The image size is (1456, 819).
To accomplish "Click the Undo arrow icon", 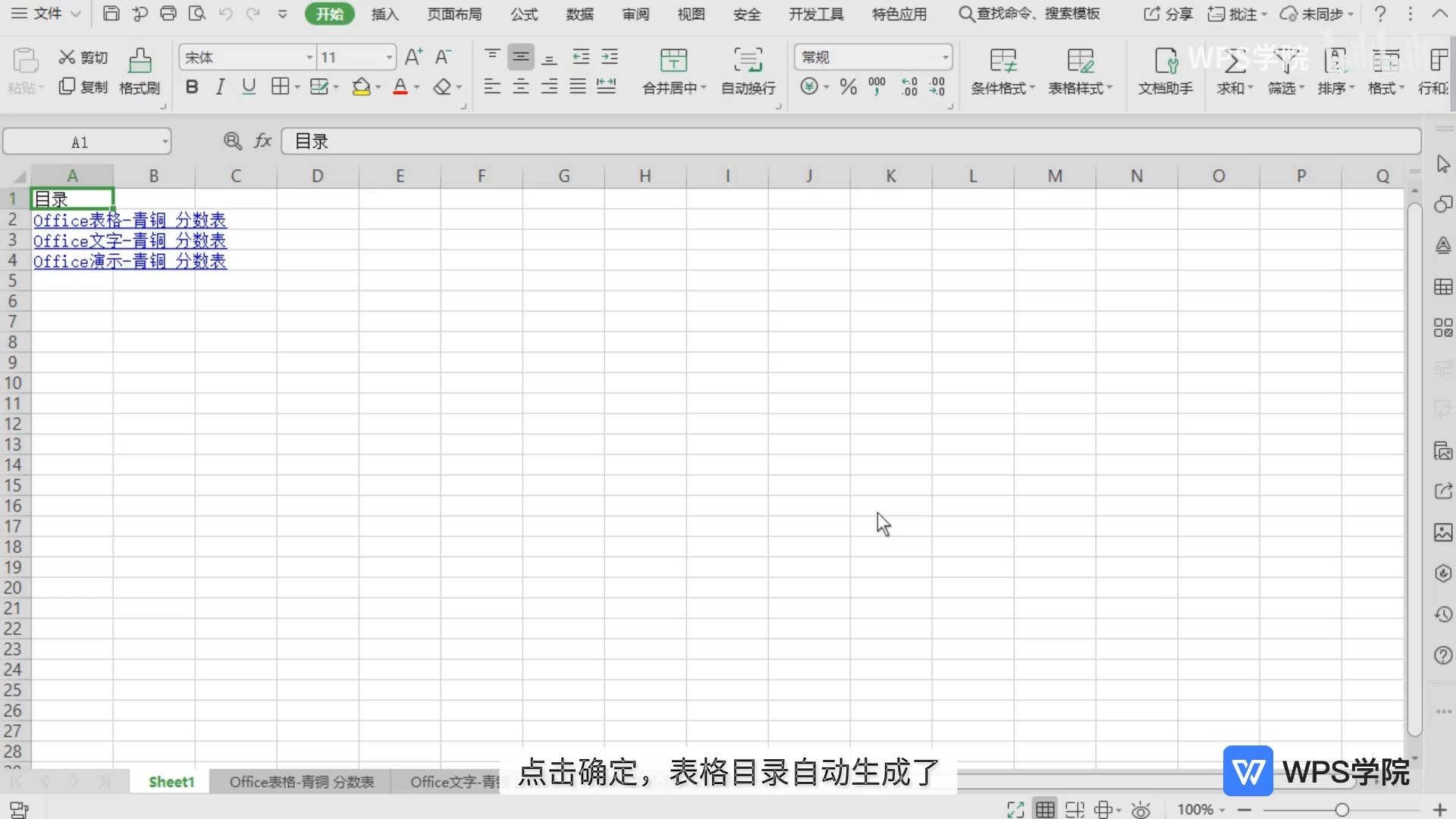I will click(225, 14).
